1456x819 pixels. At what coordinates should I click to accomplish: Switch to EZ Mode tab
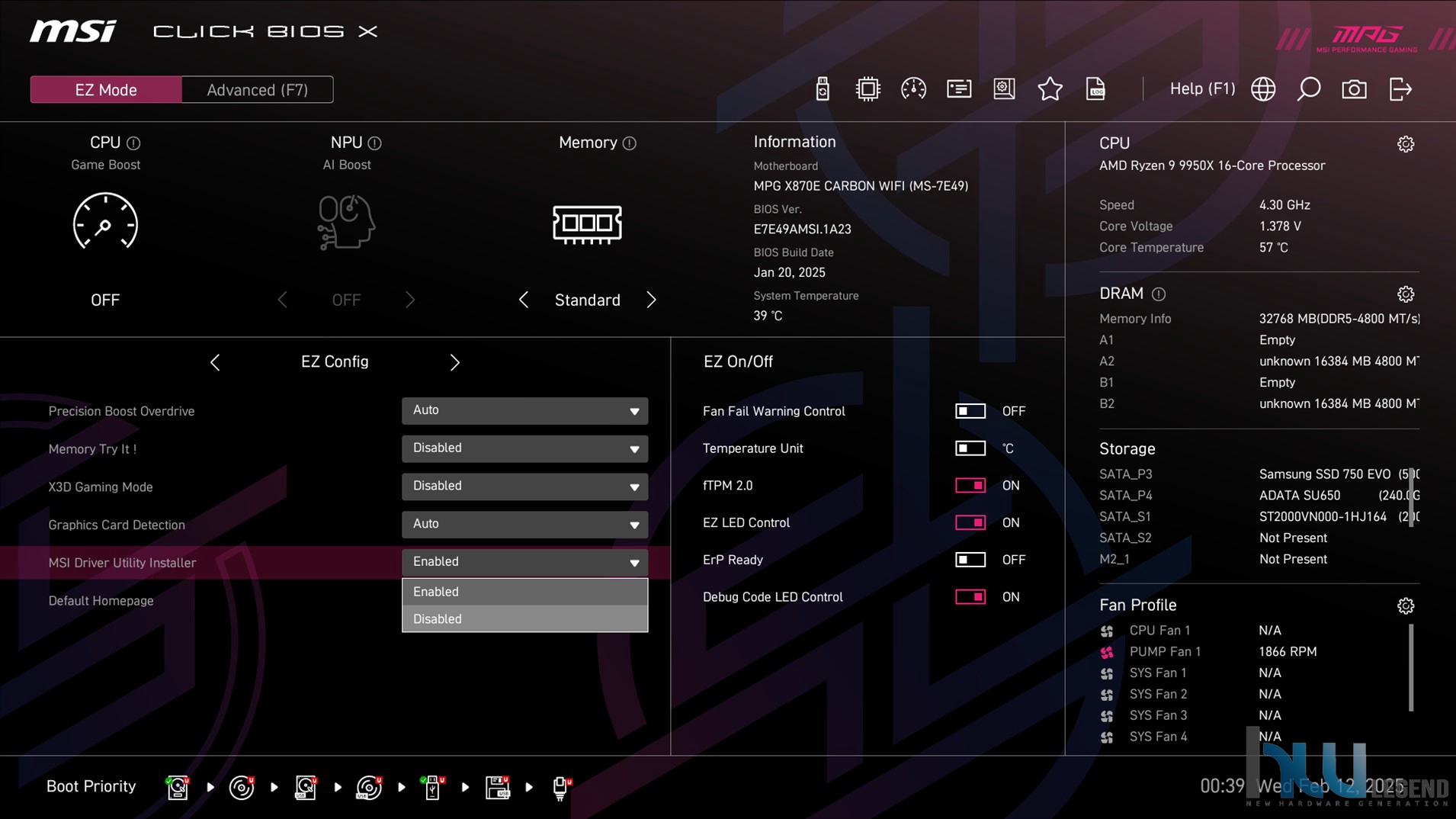(x=106, y=90)
